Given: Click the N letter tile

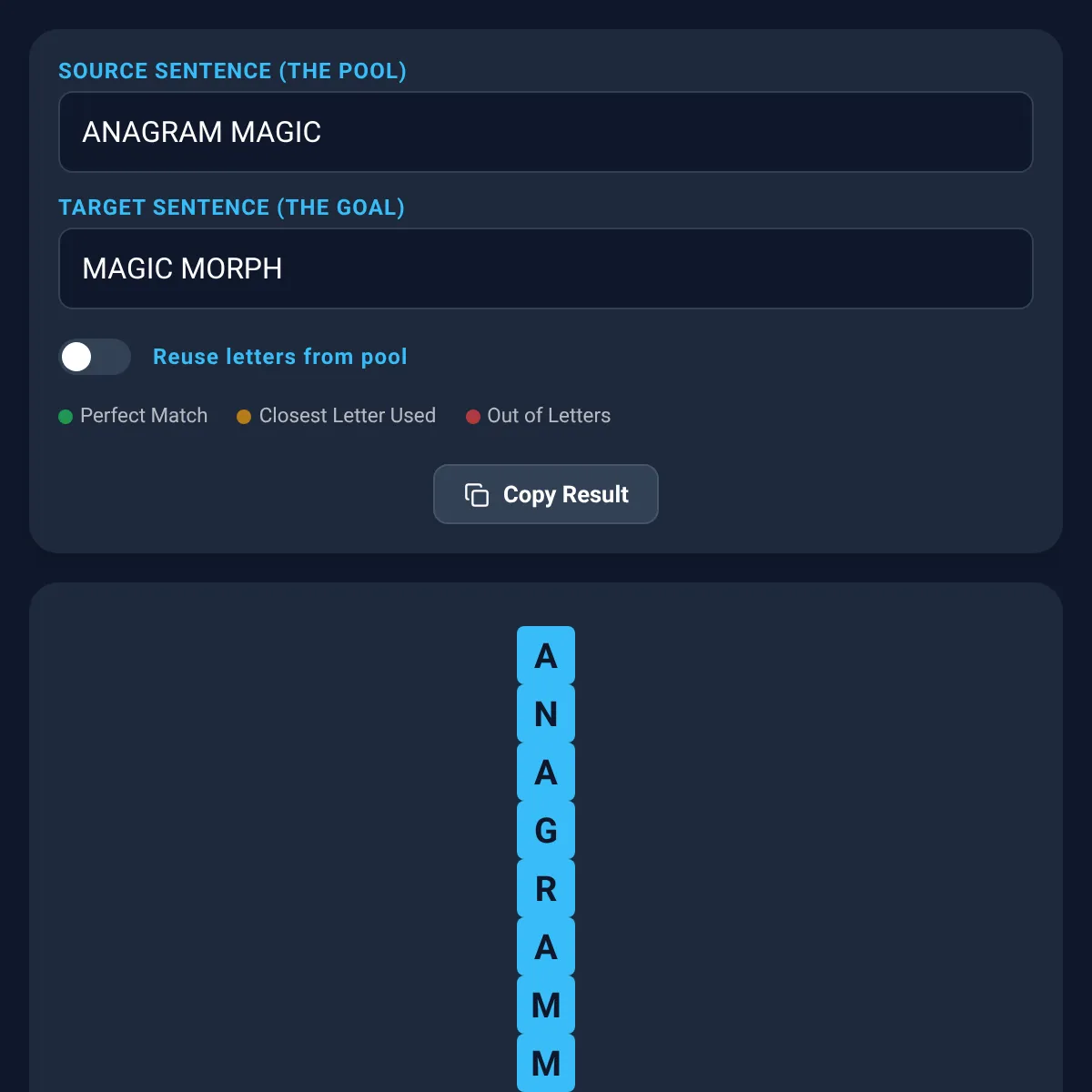Looking at the screenshot, I should 546,713.
